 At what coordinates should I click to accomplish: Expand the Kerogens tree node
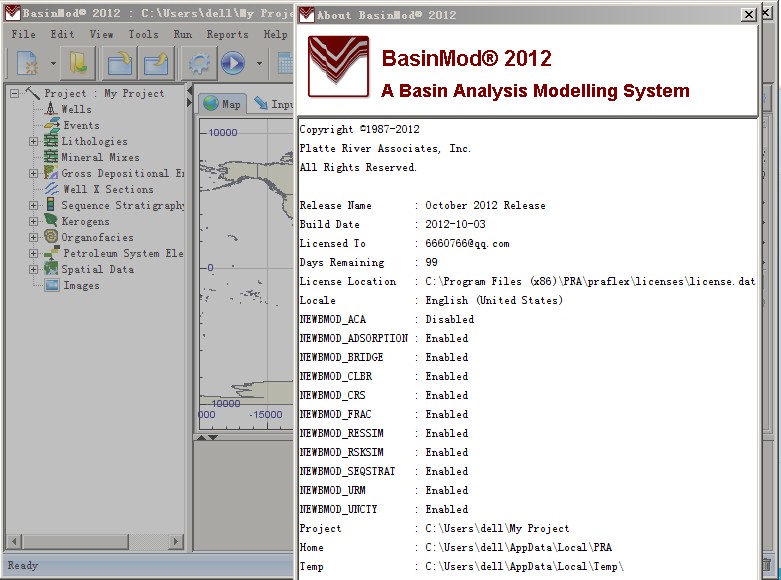[x=33, y=221]
